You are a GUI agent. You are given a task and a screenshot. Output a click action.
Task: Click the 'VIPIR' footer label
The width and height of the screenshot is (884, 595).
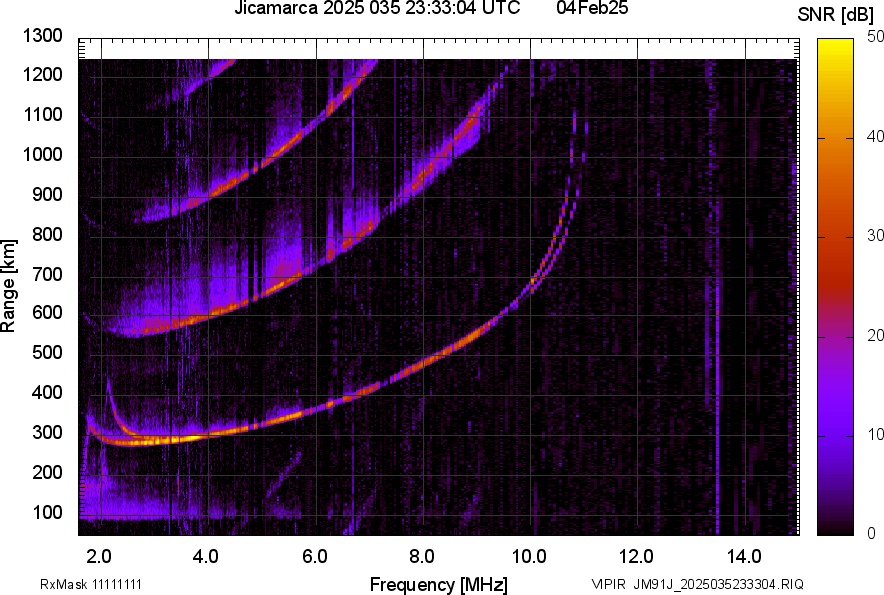pos(608,584)
